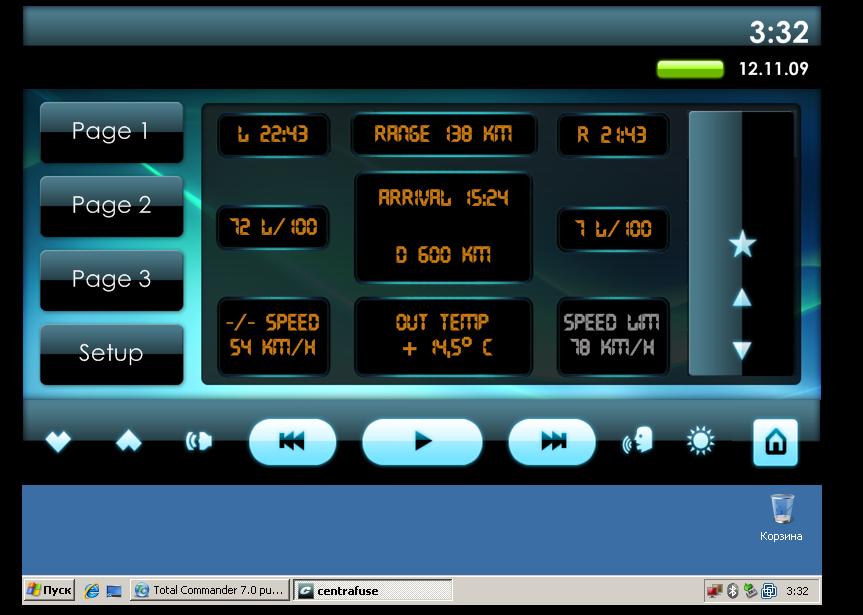Screen dimensions: 863x615
Task: Switch to Page 3
Action: [x=111, y=280]
